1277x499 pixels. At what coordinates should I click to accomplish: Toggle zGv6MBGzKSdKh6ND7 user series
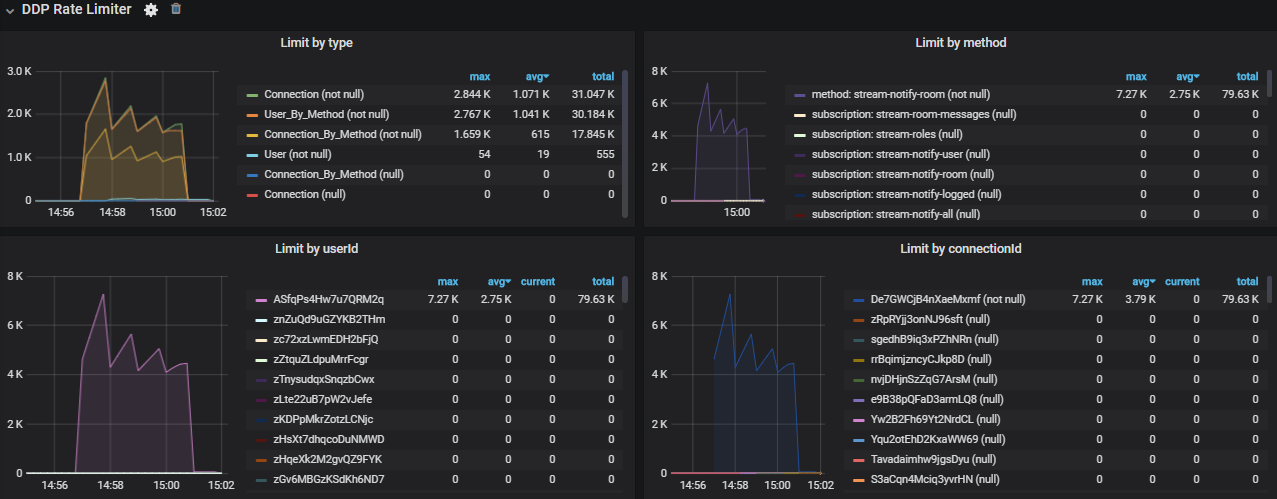click(x=329, y=479)
